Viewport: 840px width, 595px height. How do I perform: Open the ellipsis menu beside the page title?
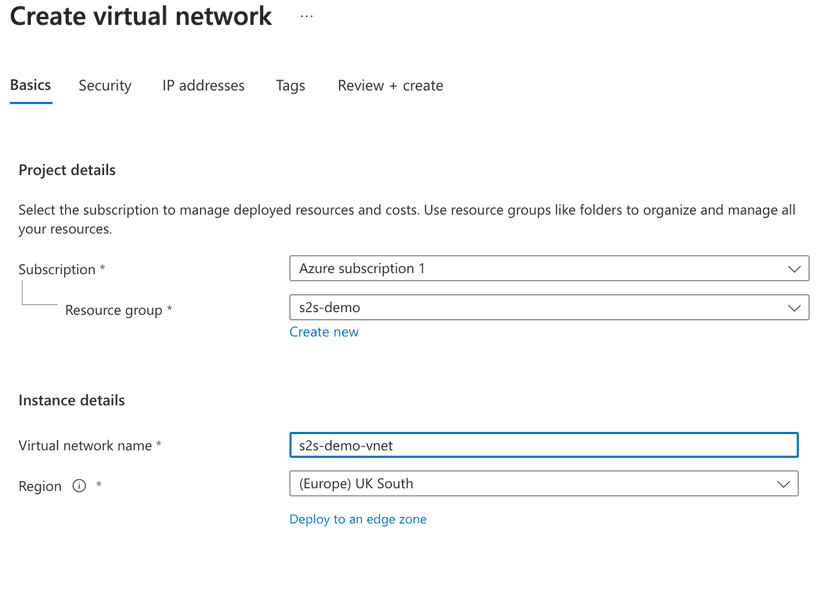[307, 17]
